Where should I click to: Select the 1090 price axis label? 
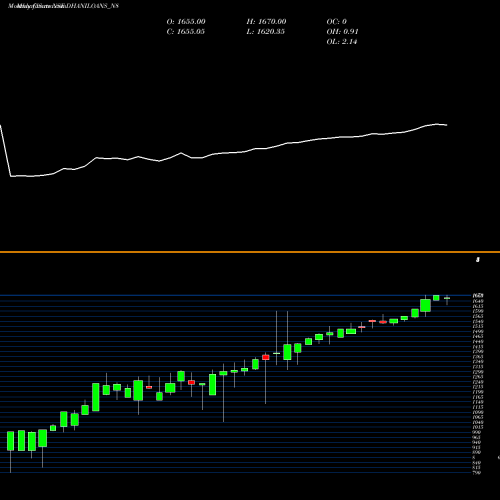(478, 412)
